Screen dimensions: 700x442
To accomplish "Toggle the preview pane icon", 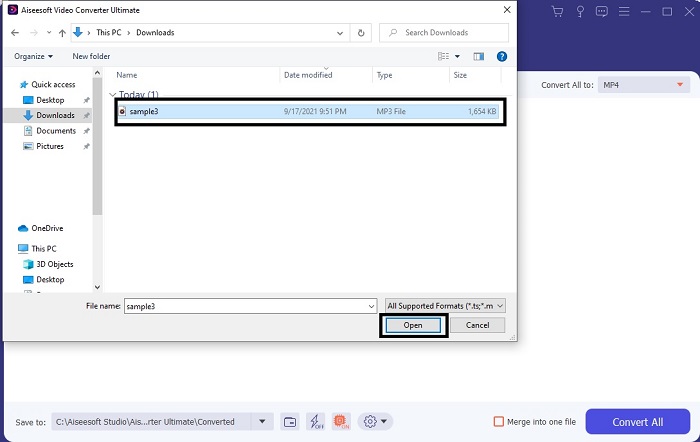I will coord(479,56).
